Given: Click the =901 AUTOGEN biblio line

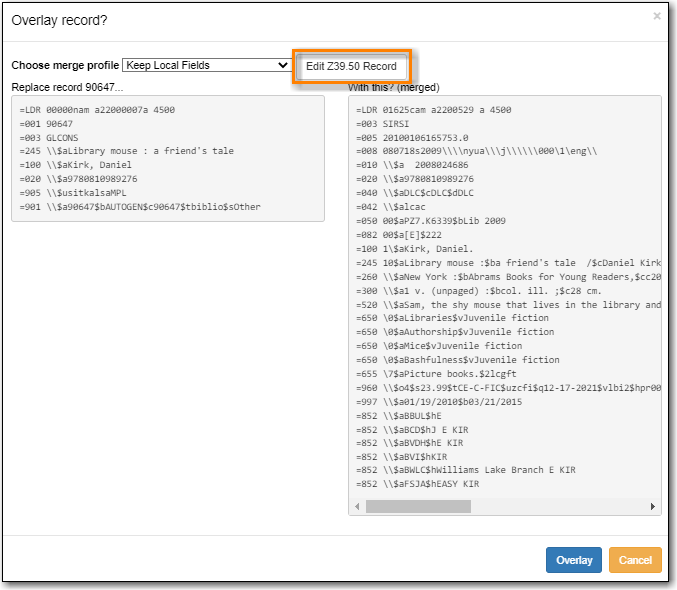Looking at the screenshot, I should [x=140, y=207].
